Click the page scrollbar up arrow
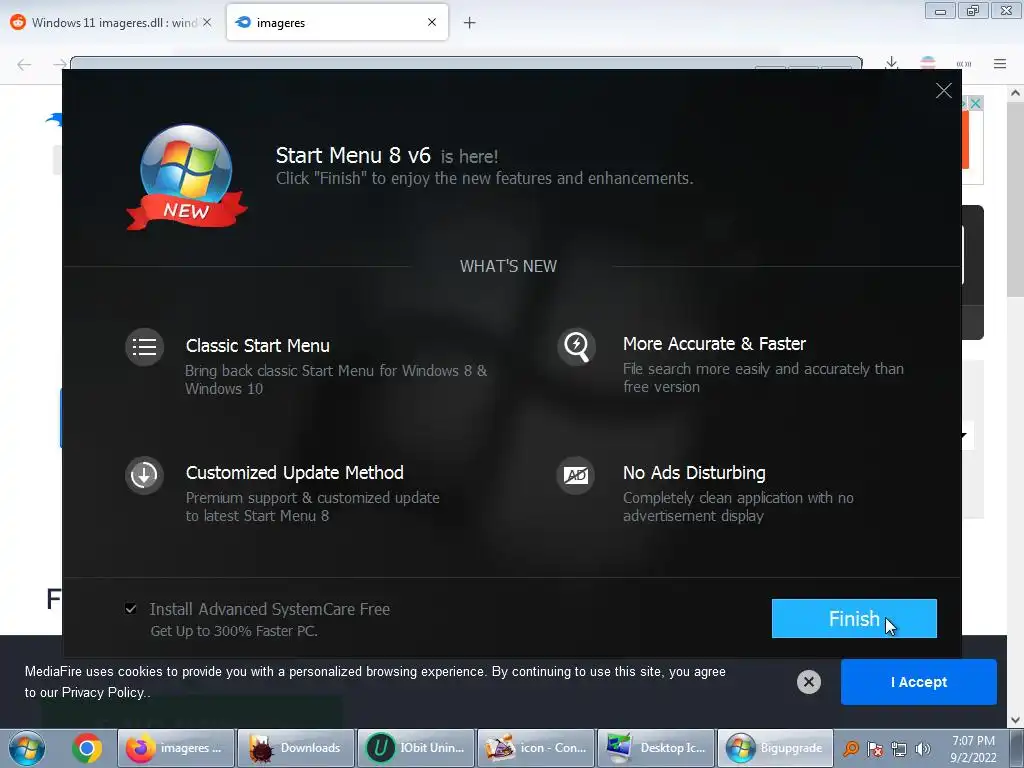1024x768 pixels. coord(1015,93)
